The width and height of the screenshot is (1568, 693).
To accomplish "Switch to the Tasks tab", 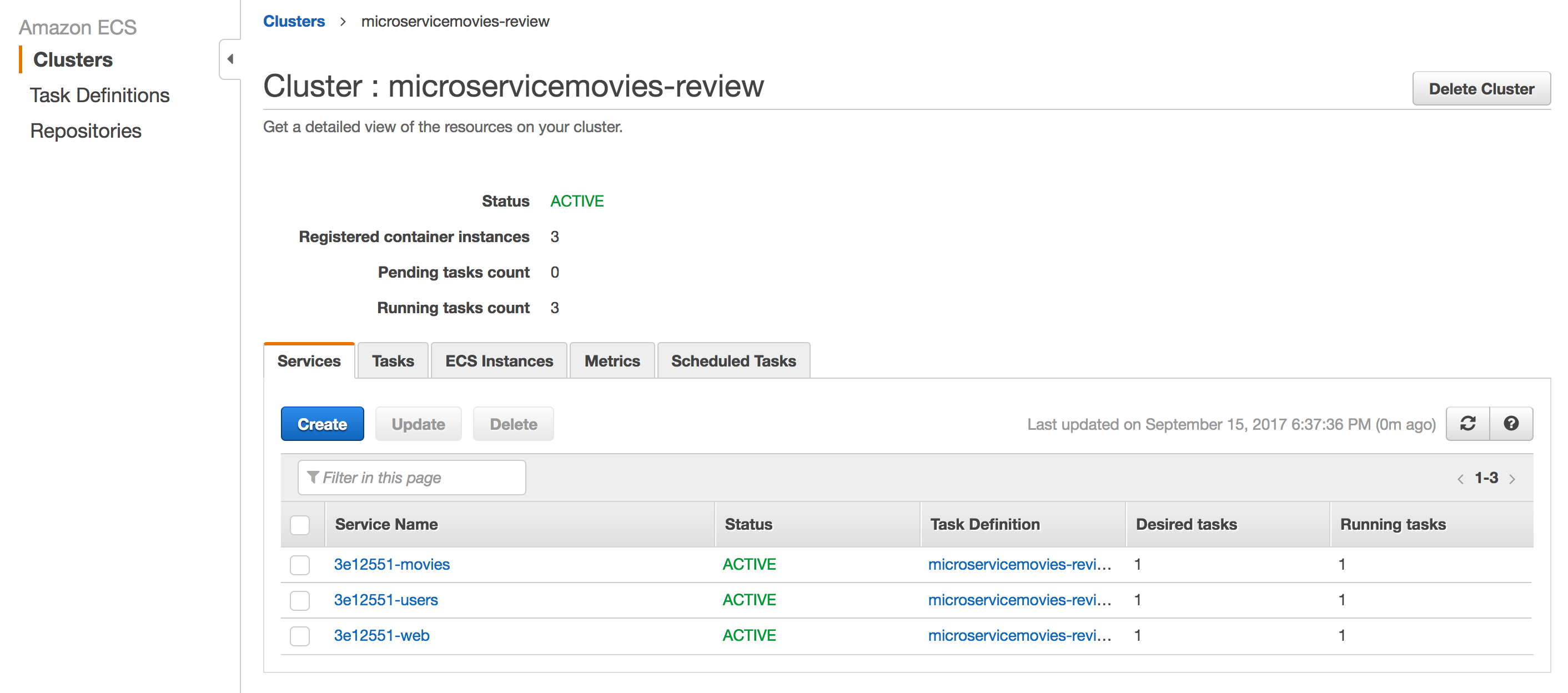I will click(393, 360).
